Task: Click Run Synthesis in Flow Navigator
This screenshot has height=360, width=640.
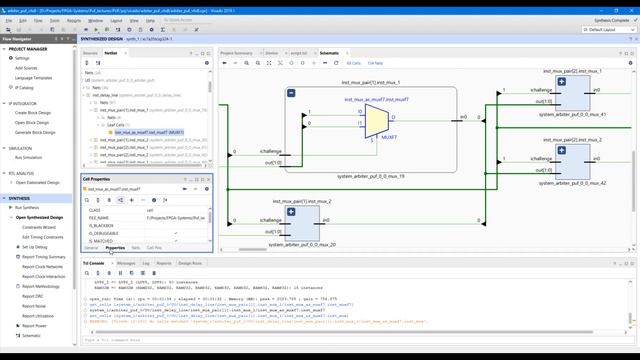Action: 27,208
